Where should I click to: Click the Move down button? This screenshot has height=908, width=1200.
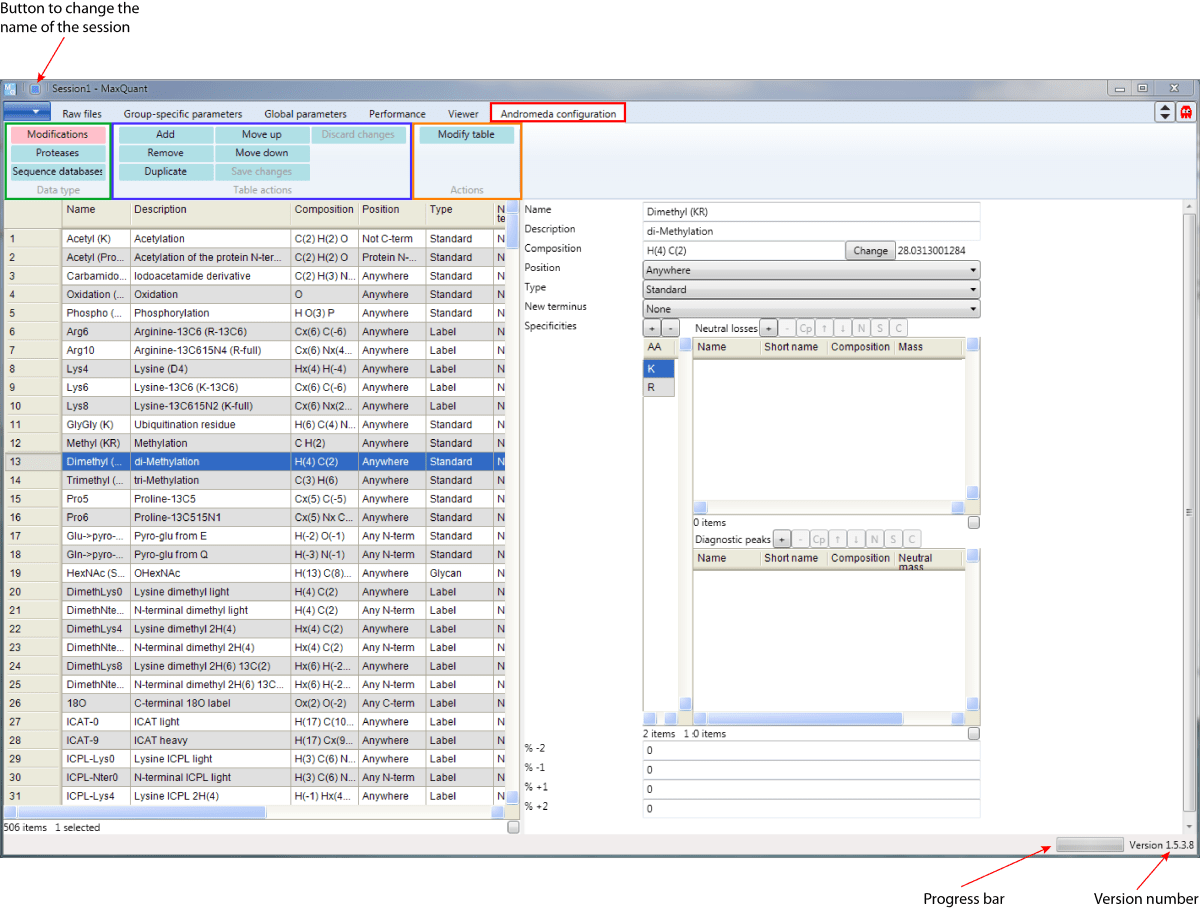click(262, 153)
